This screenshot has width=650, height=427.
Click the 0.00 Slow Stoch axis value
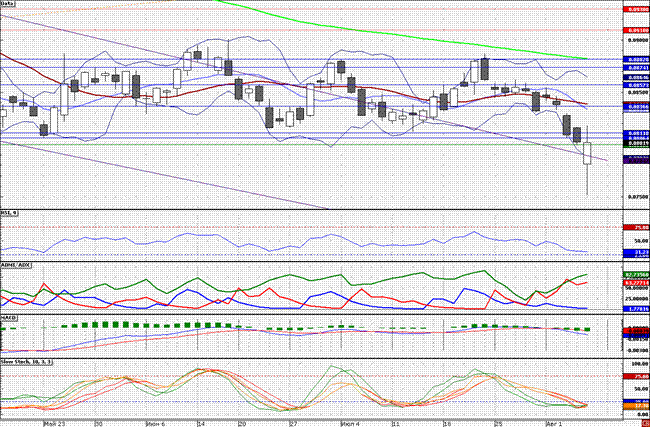[x=643, y=415]
